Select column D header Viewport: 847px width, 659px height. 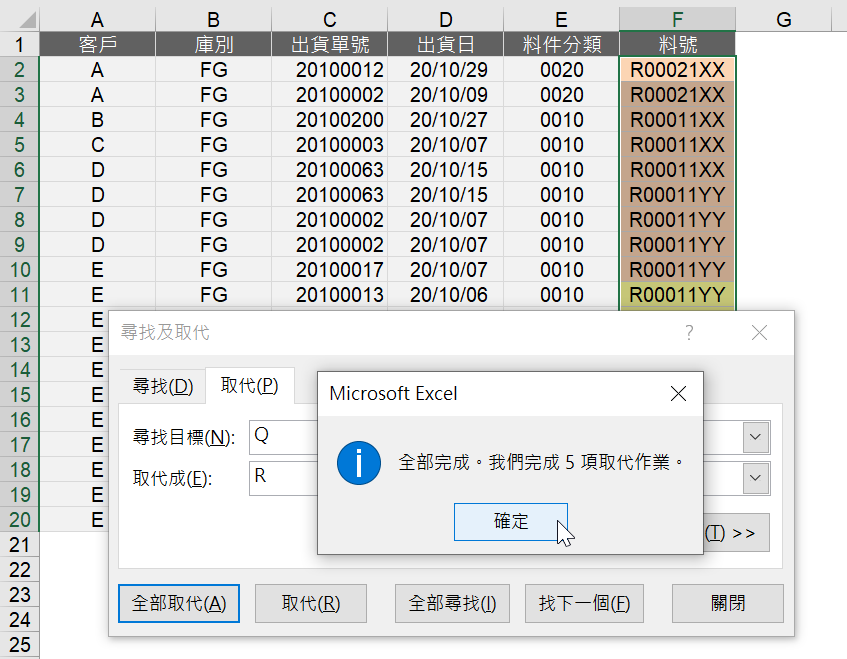[446, 20]
